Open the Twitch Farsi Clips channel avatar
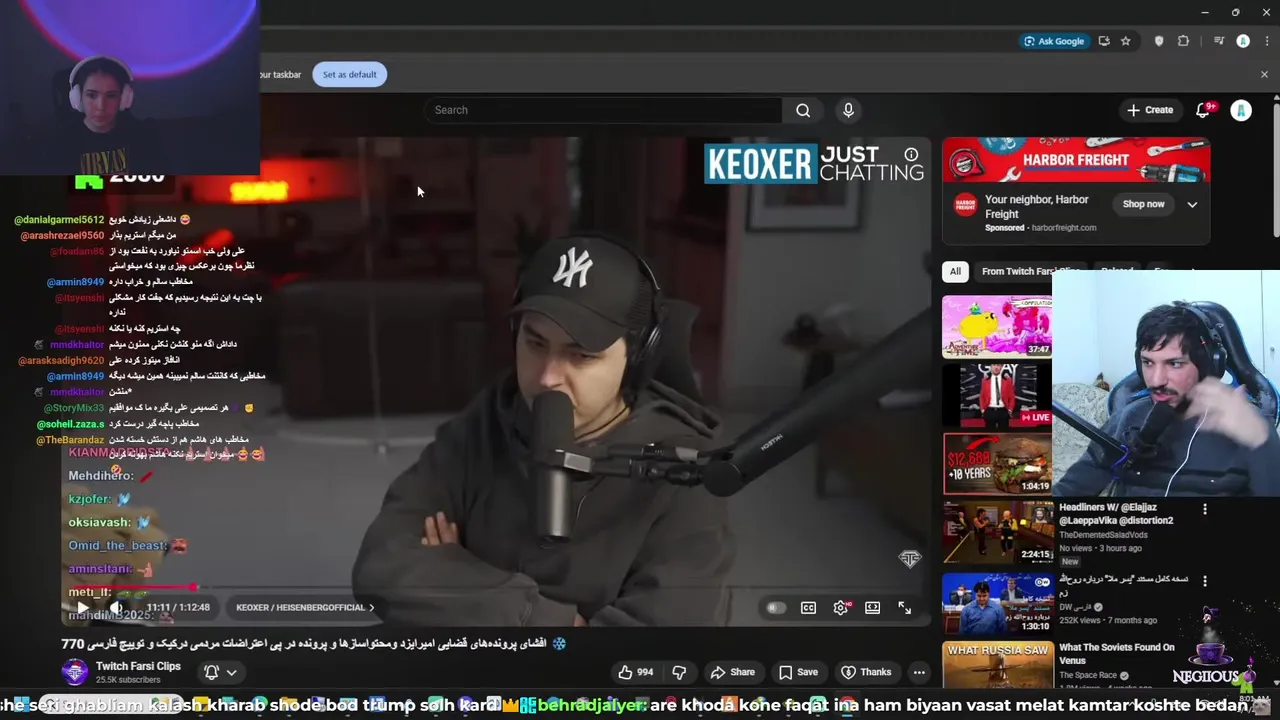 (x=75, y=672)
